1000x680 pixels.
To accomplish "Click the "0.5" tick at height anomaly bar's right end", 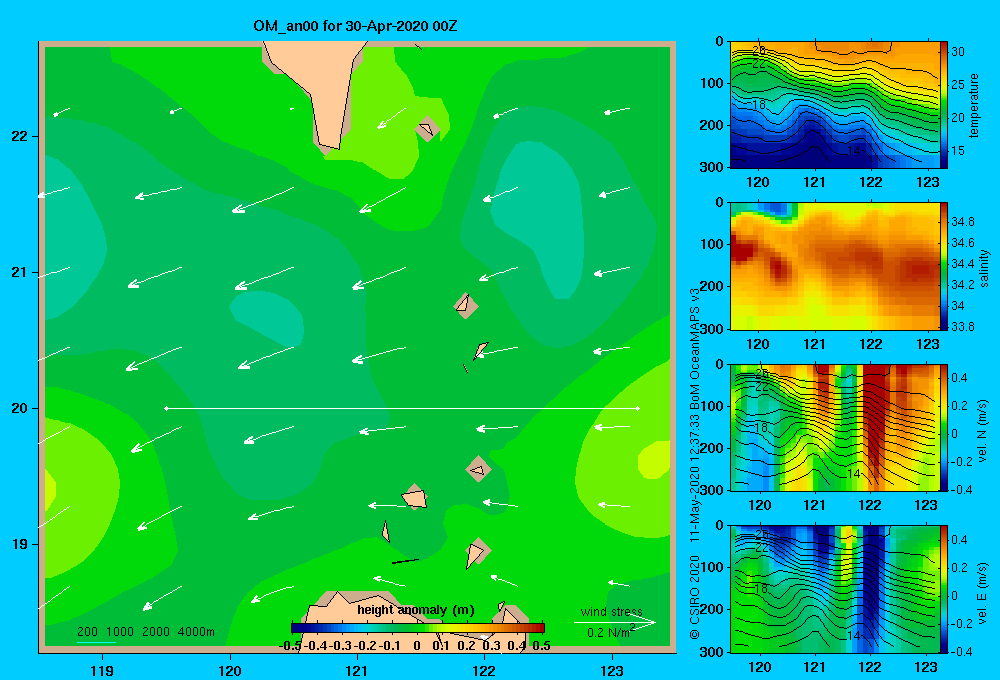I will pos(541,646).
